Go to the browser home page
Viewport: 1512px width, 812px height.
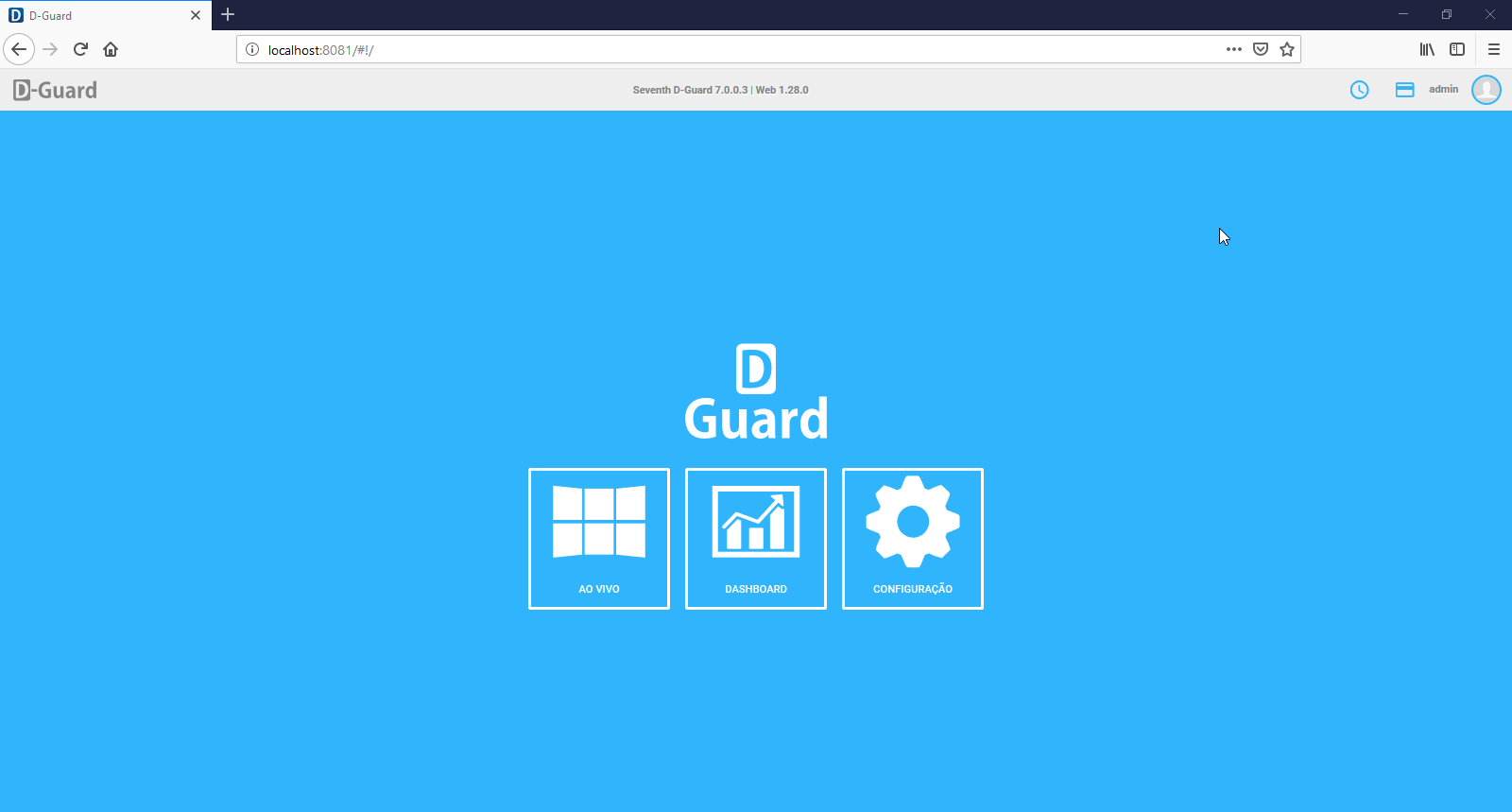pyautogui.click(x=111, y=49)
